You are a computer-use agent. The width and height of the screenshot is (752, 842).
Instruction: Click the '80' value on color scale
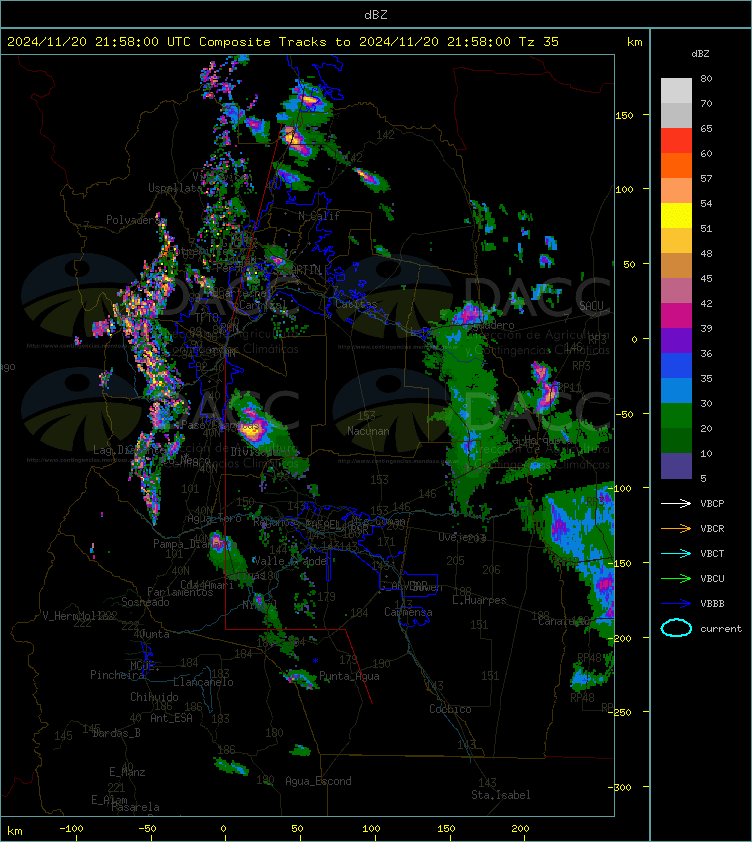point(706,78)
